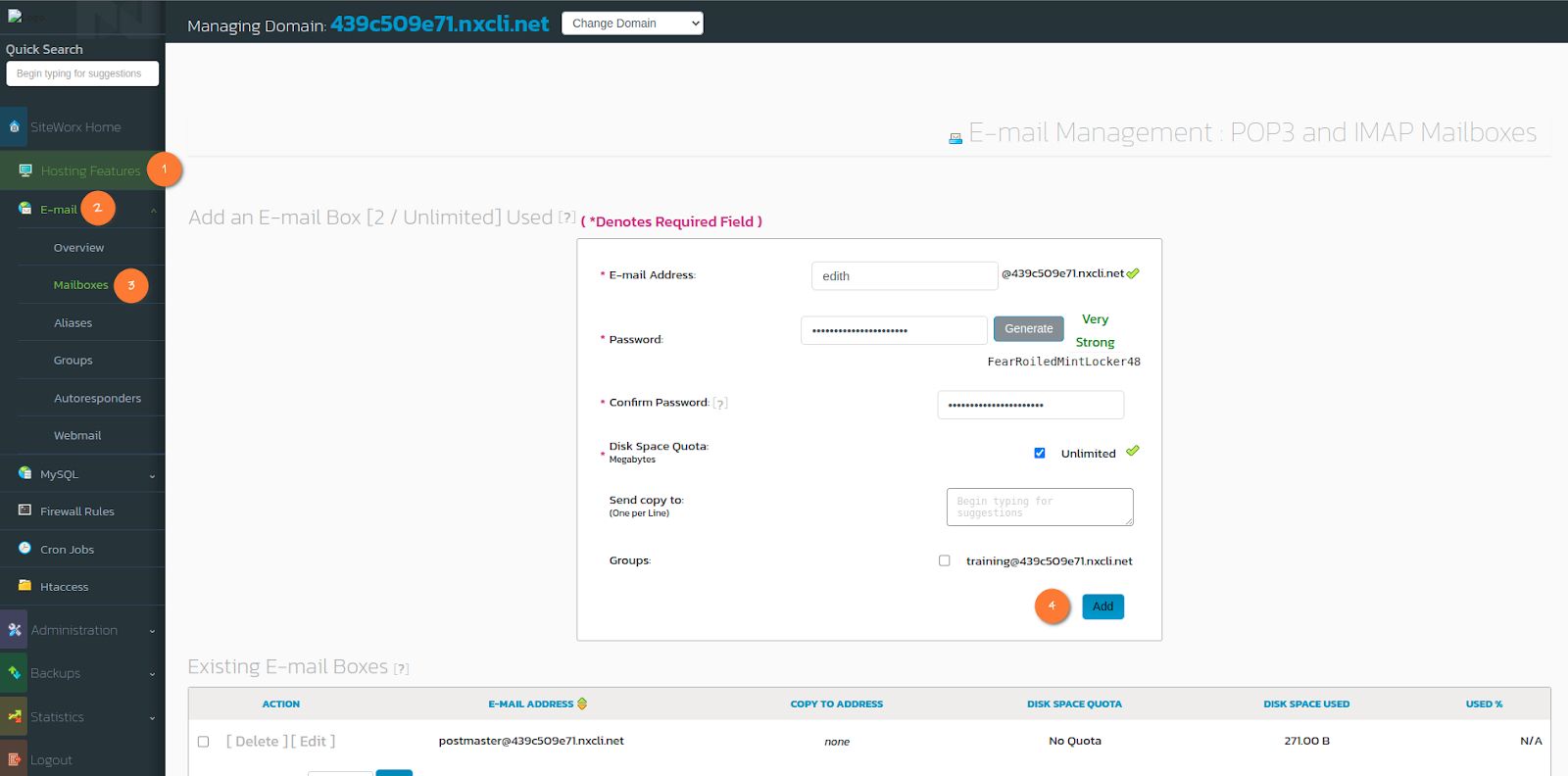Click the Send copy to textarea
The width and height of the screenshot is (1568, 776).
point(1040,508)
